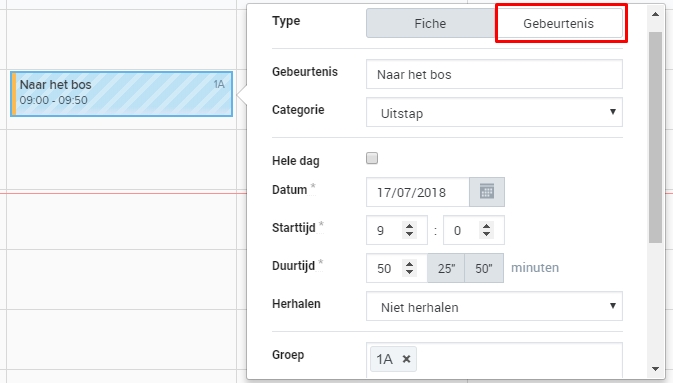Open the Herhalen dropdown
Viewport: 673px width, 383px height.
pos(494,306)
